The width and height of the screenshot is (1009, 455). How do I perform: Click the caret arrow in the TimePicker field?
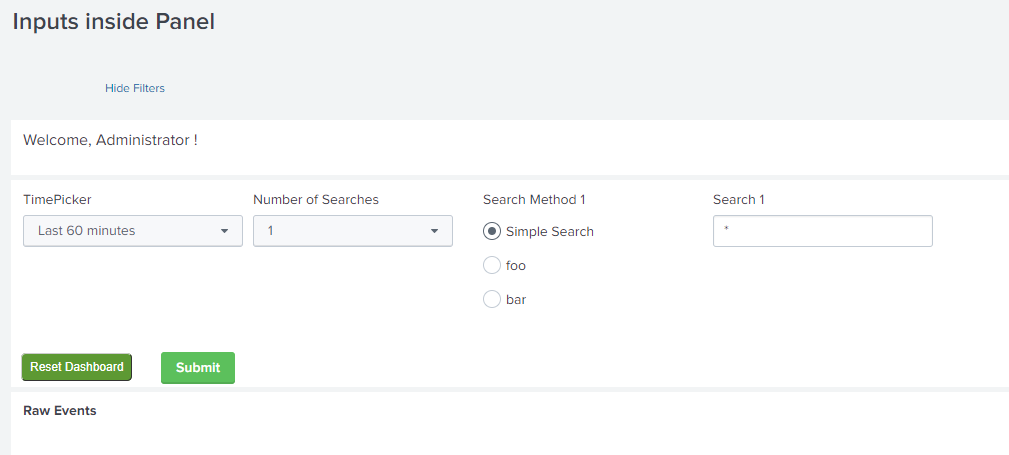[224, 231]
